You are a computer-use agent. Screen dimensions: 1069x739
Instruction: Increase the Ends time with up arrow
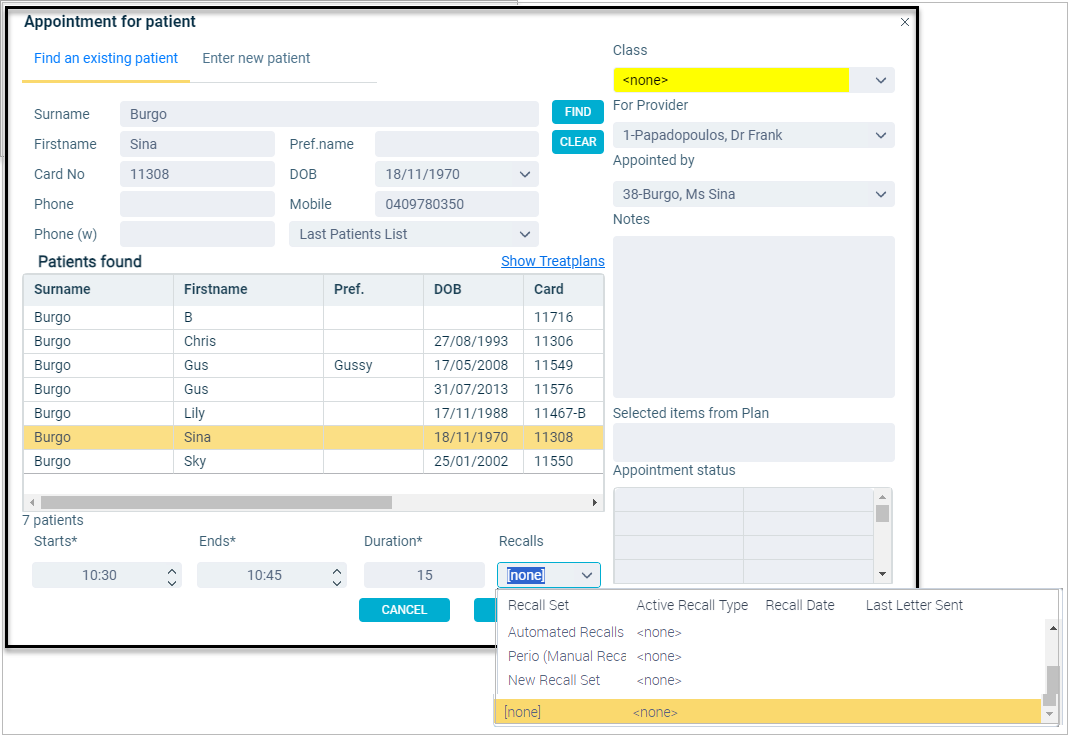tap(337, 571)
